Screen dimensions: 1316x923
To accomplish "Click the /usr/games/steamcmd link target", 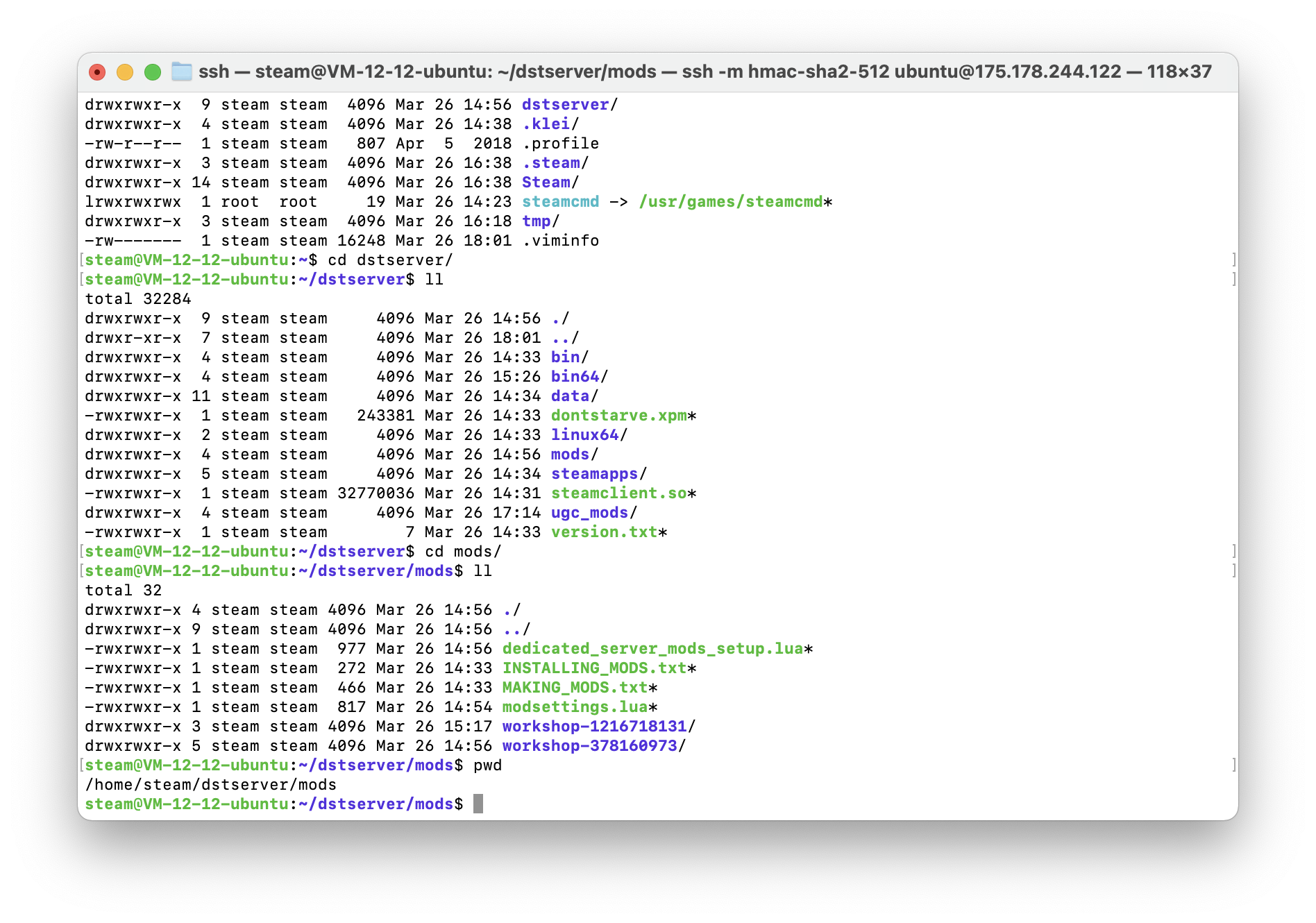I will (x=731, y=202).
